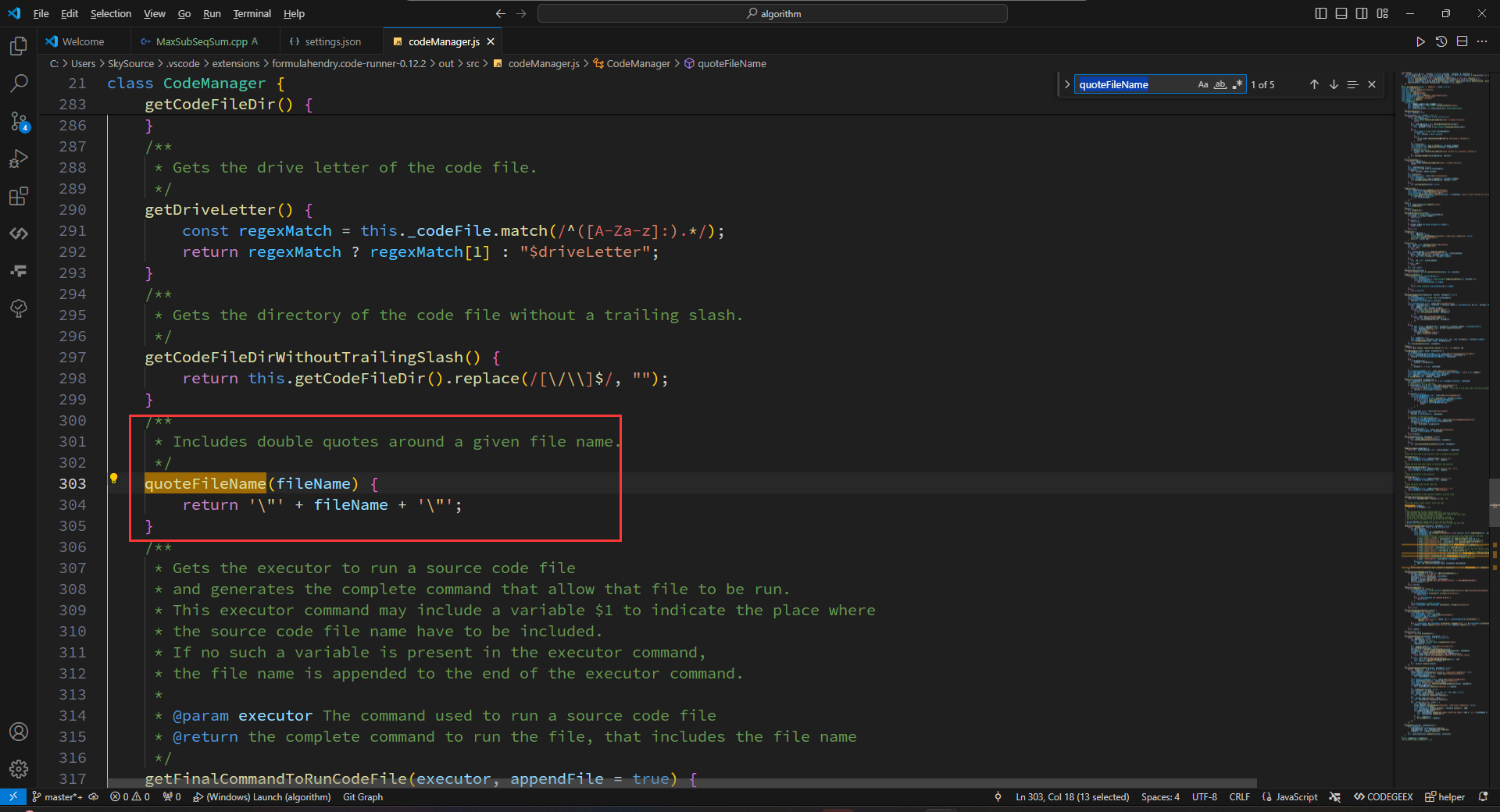Click the remote window indicator in status bar
The width and height of the screenshot is (1500, 812).
pos(13,797)
